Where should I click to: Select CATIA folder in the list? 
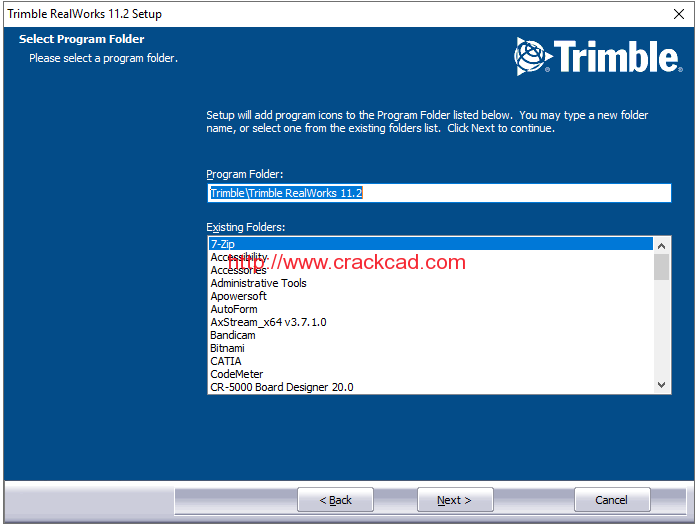click(430, 361)
